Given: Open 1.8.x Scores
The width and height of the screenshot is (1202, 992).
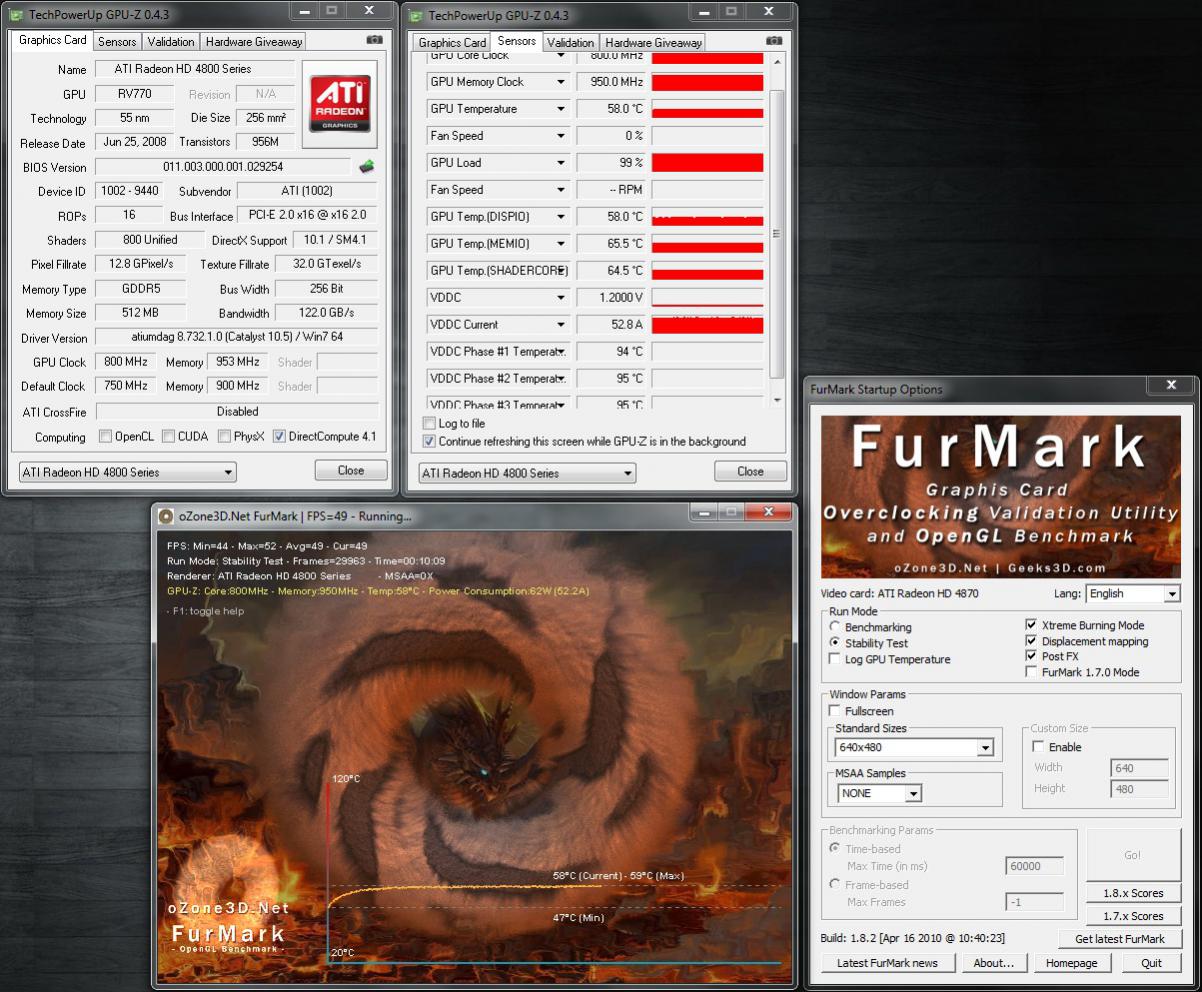Looking at the screenshot, I should 1133,893.
